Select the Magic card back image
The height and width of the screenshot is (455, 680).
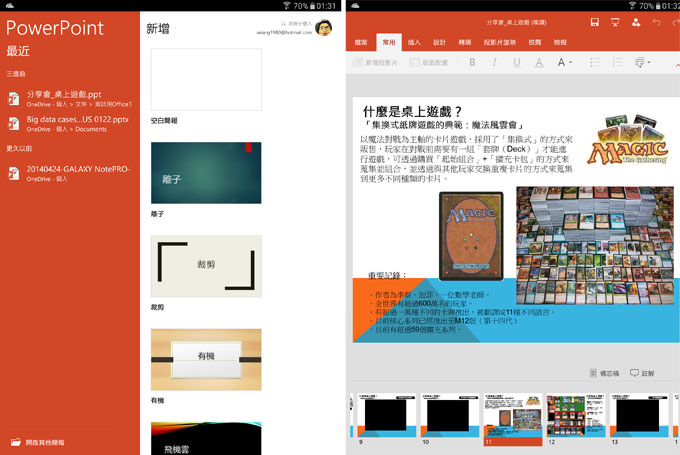(471, 236)
